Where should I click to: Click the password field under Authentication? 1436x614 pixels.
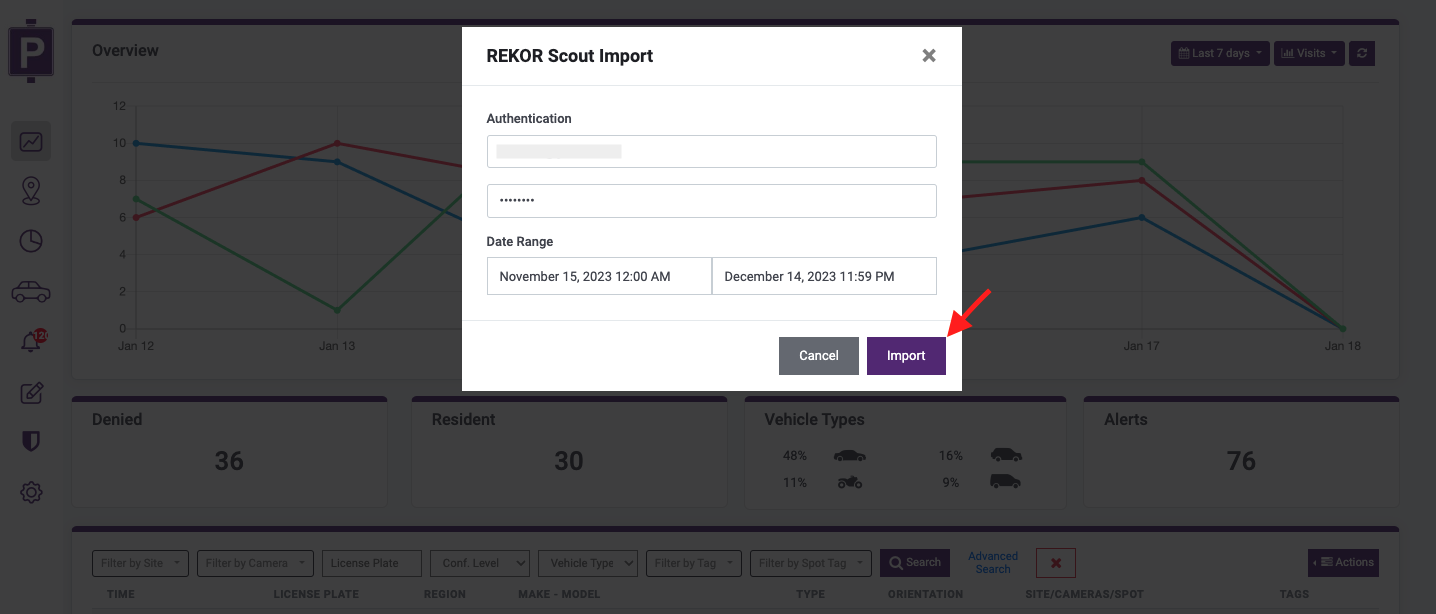tap(711, 201)
